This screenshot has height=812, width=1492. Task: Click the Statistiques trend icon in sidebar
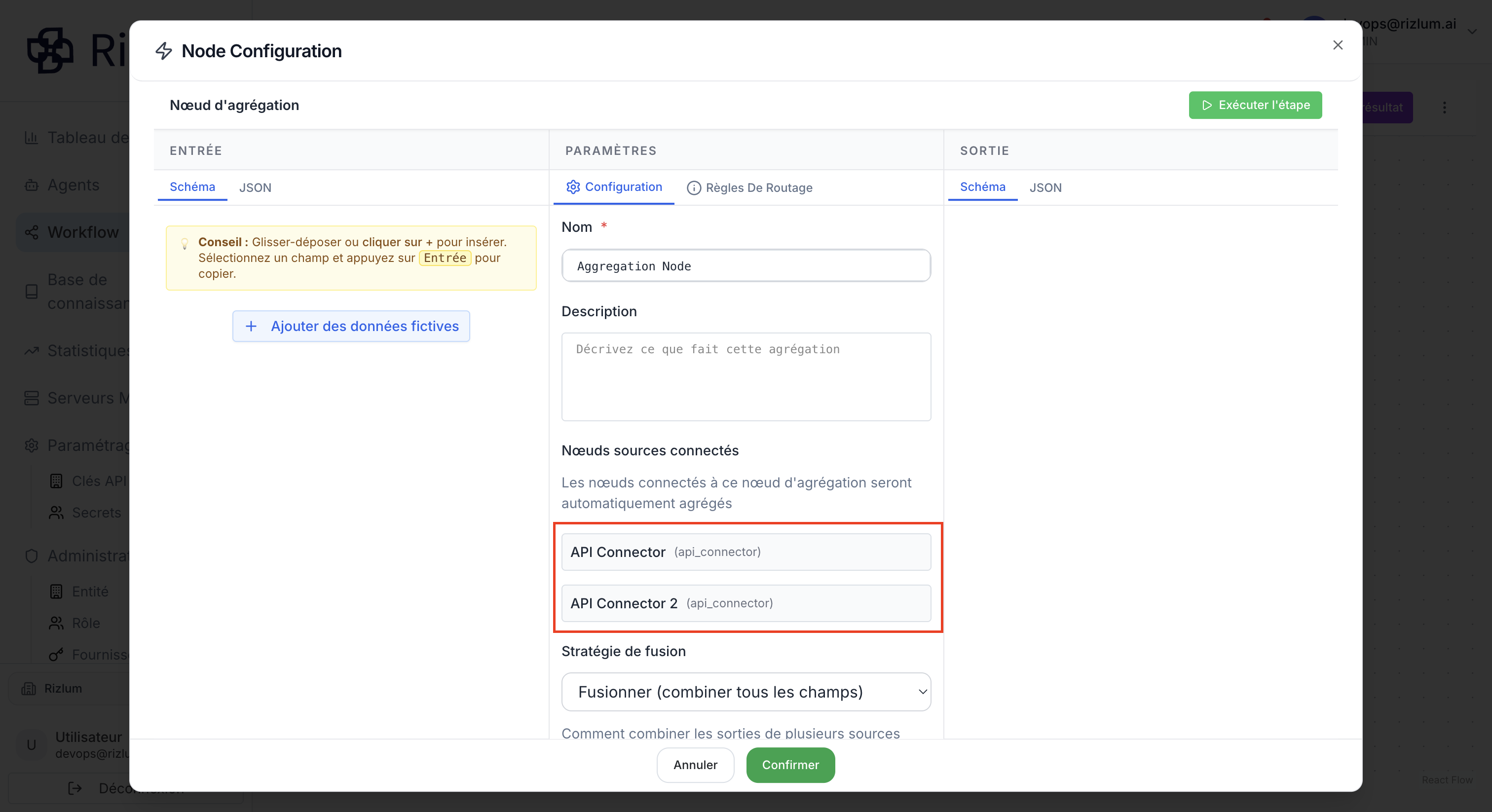pos(31,351)
